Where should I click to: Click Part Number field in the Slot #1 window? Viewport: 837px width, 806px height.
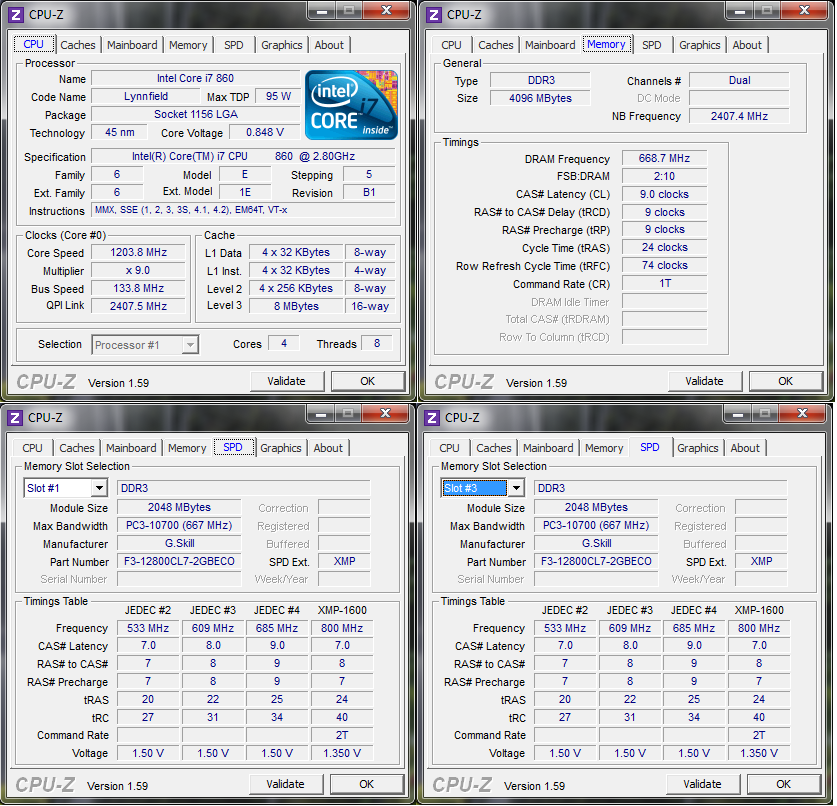click(x=179, y=562)
